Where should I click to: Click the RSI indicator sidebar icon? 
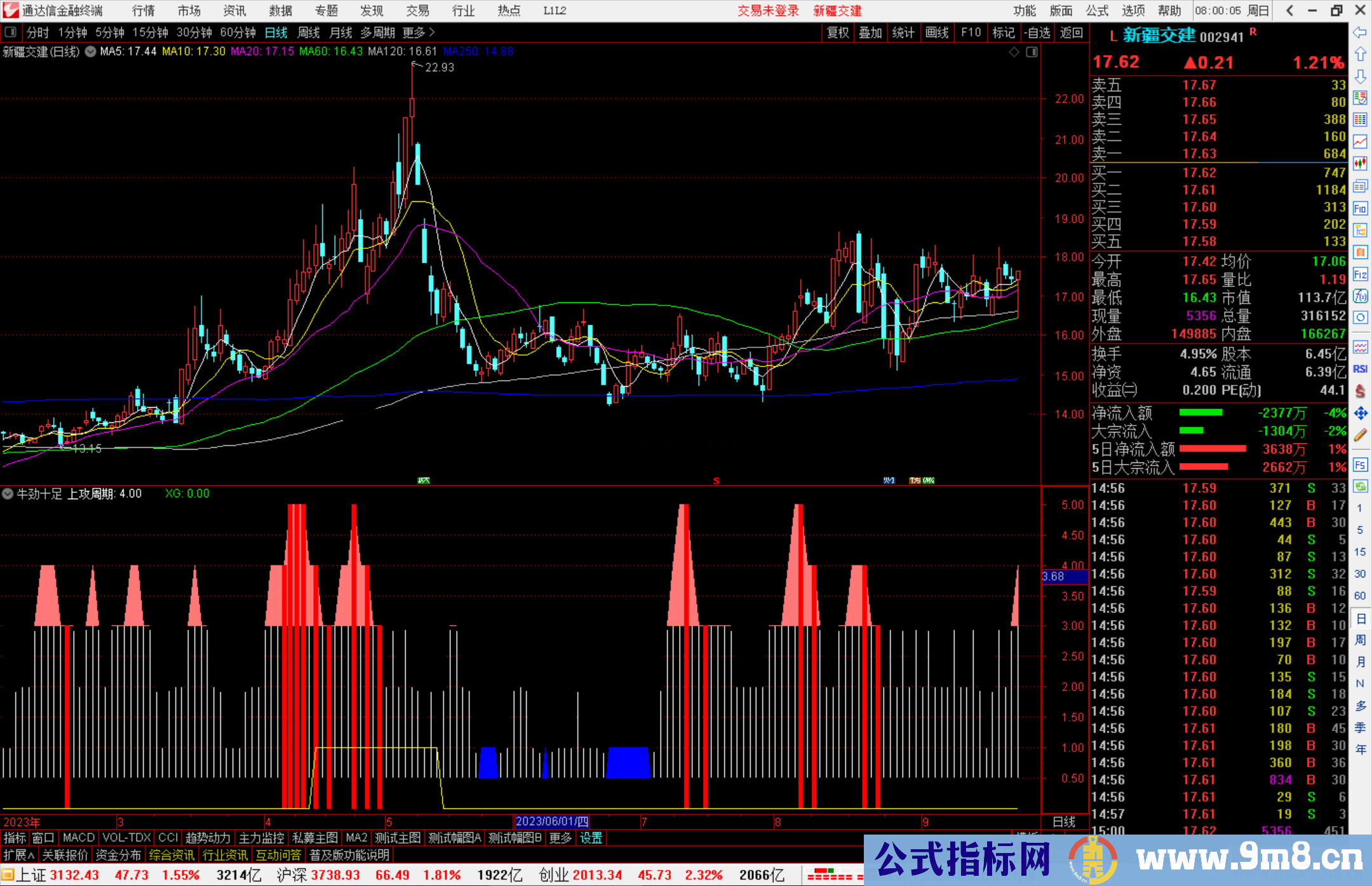tap(1360, 369)
